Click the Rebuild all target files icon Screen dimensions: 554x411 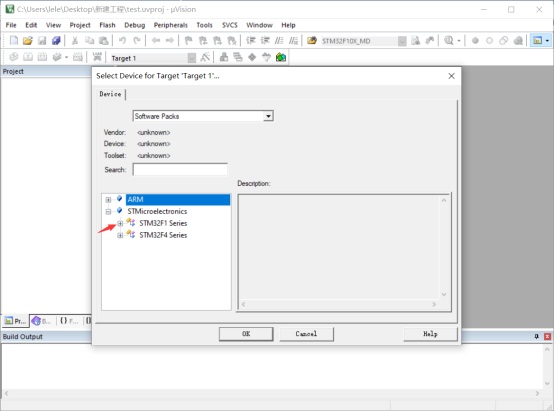pyautogui.click(x=42, y=57)
